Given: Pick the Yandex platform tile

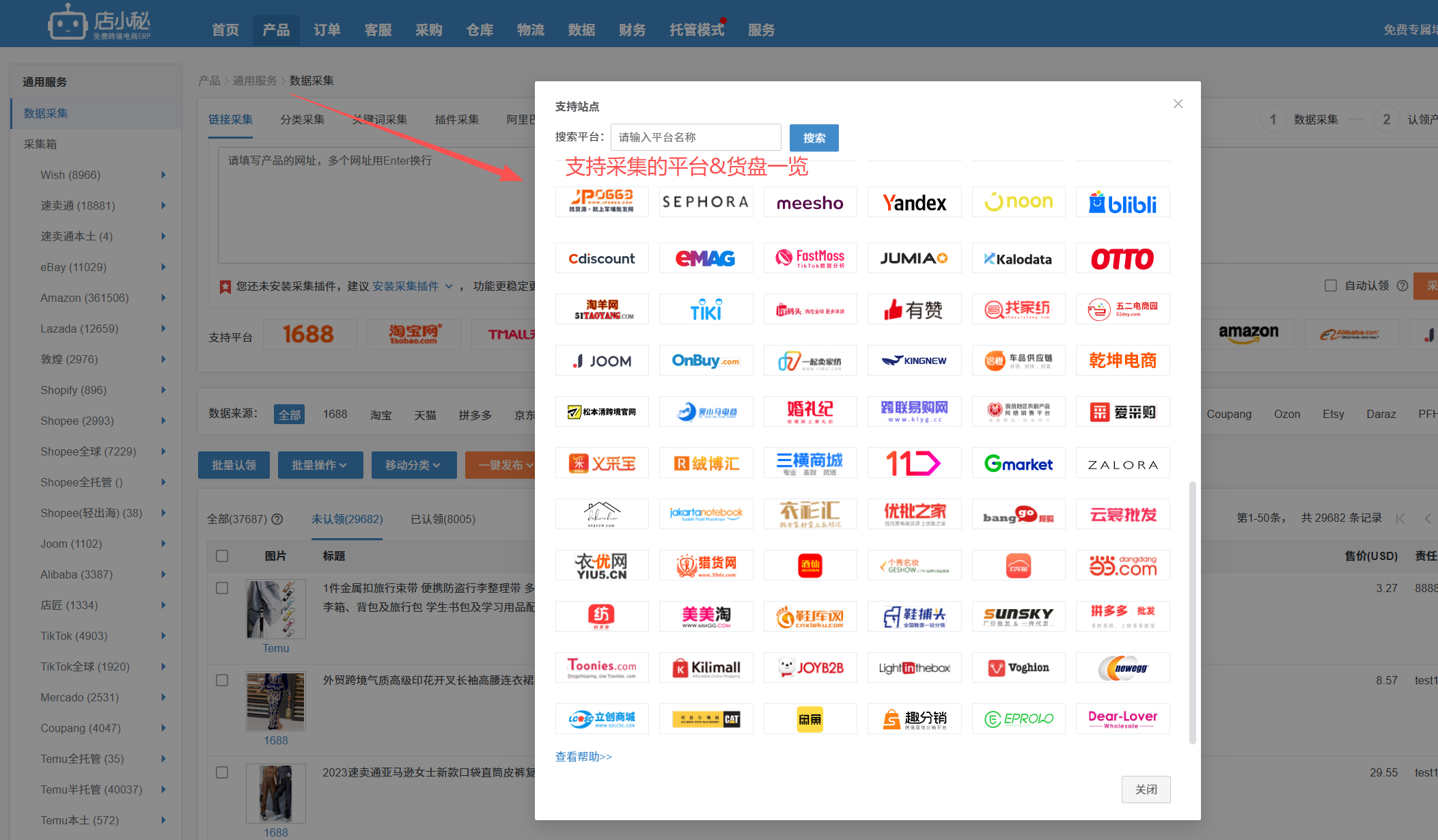Looking at the screenshot, I should point(914,202).
